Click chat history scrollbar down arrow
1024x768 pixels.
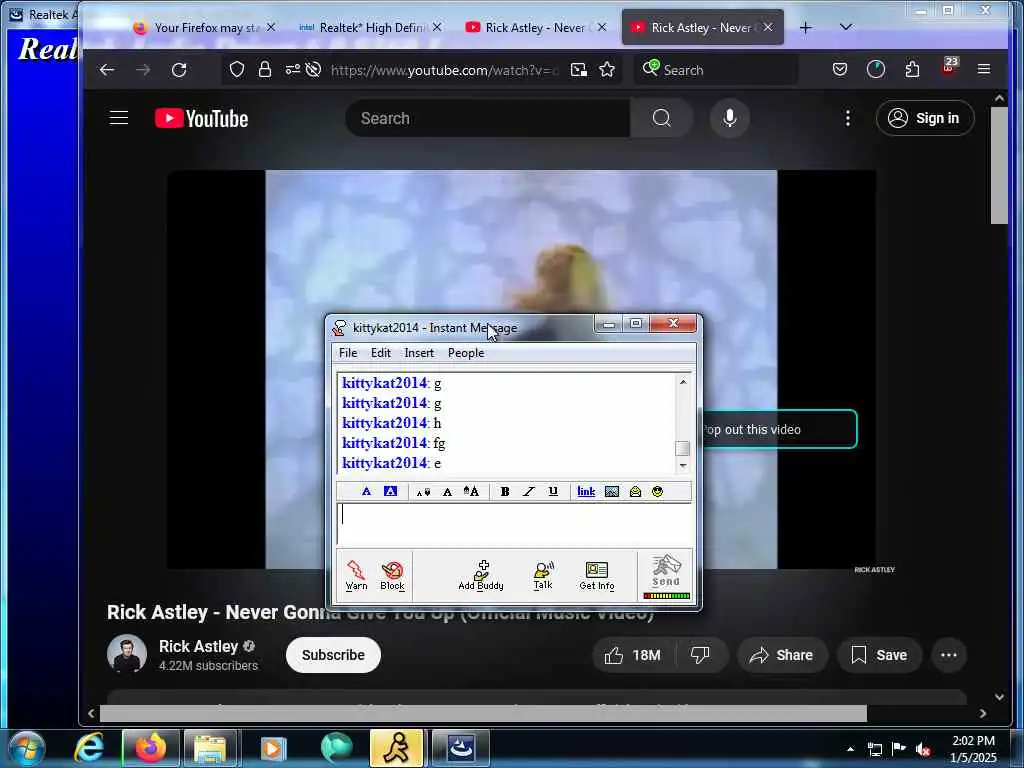(683, 465)
